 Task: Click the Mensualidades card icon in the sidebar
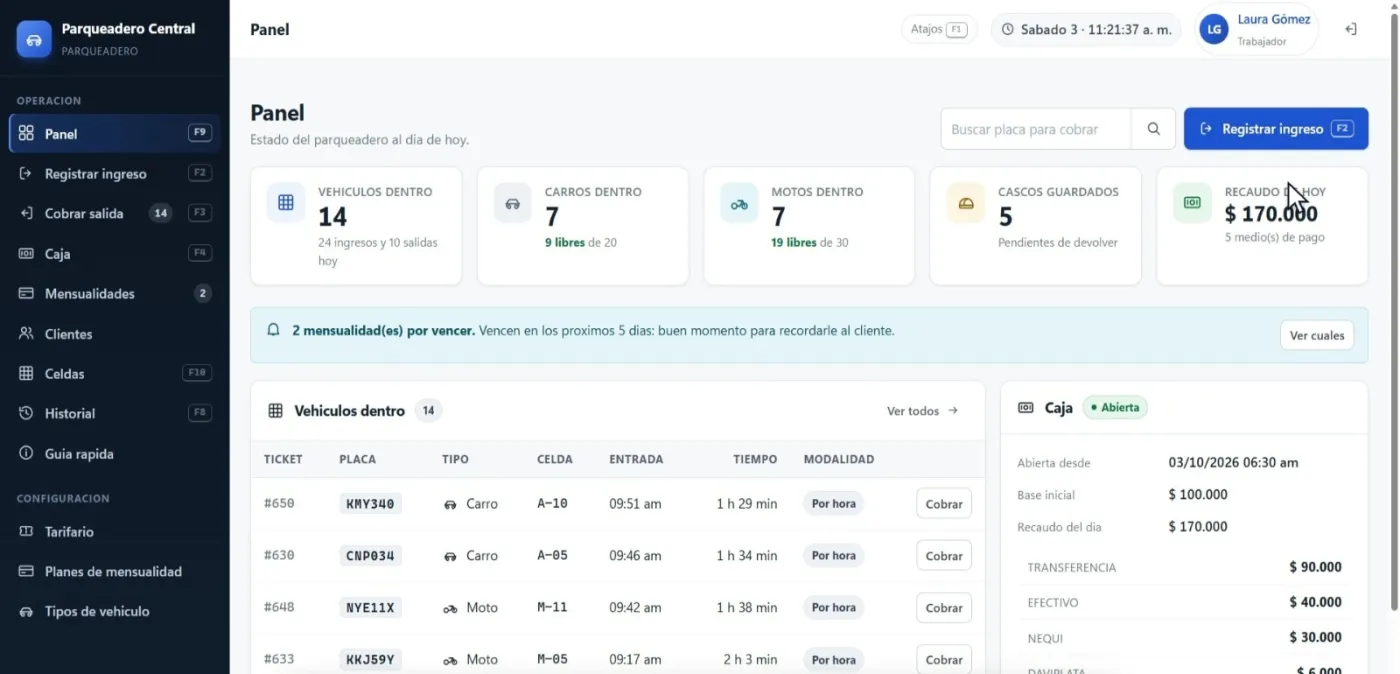coord(27,293)
